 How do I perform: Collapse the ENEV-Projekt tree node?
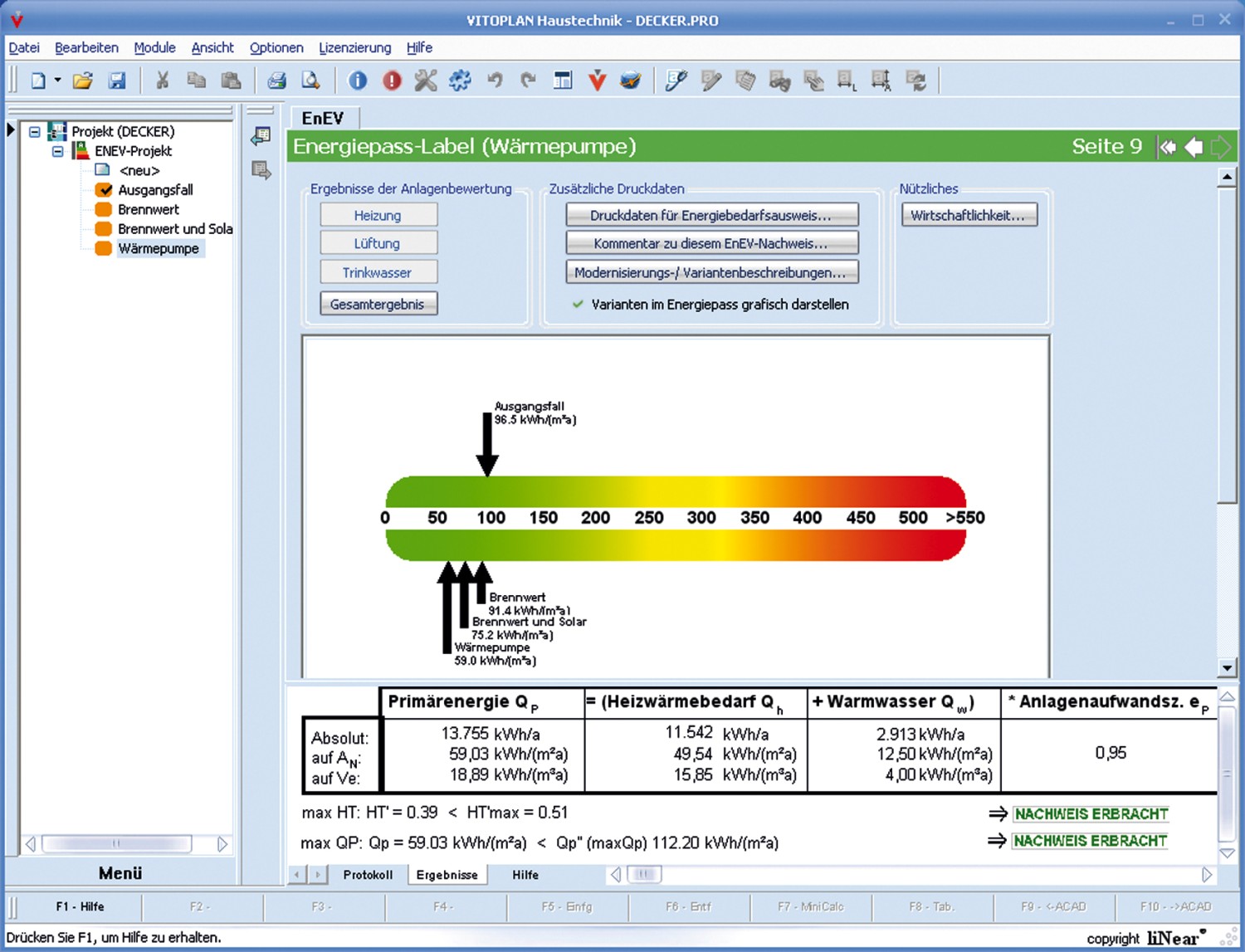57,151
